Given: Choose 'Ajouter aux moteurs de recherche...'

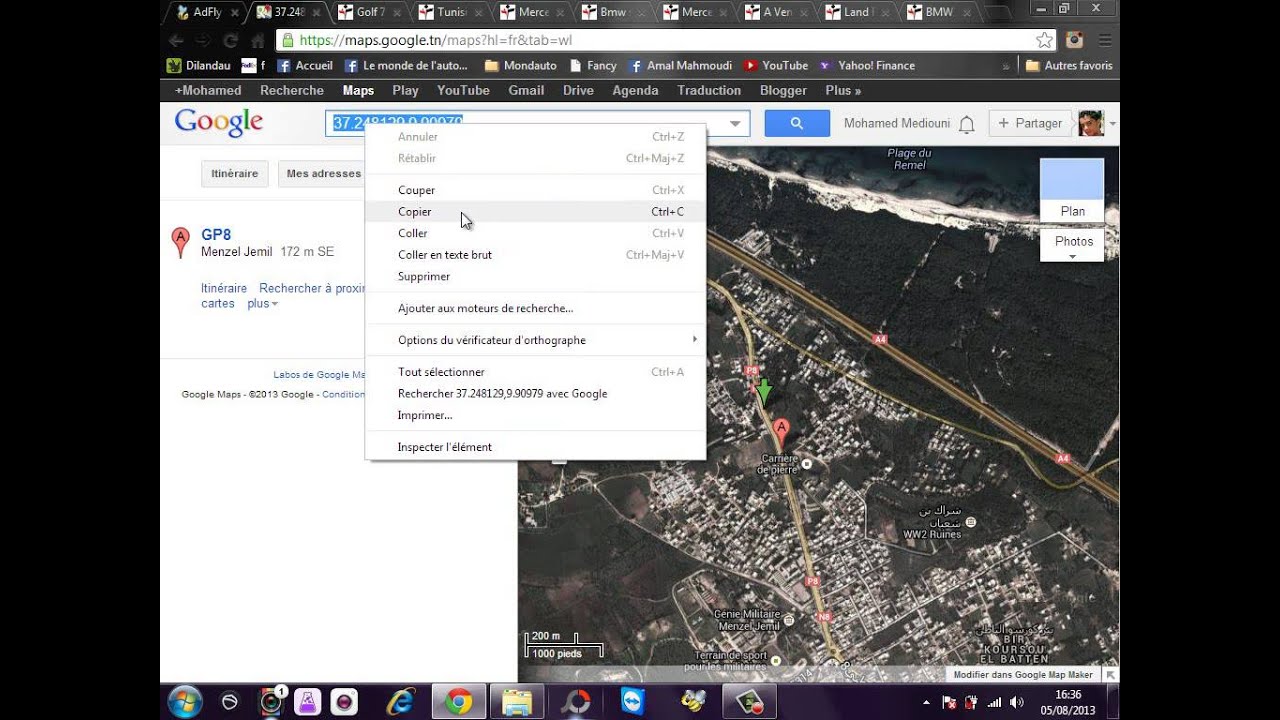Looking at the screenshot, I should (535, 308).
